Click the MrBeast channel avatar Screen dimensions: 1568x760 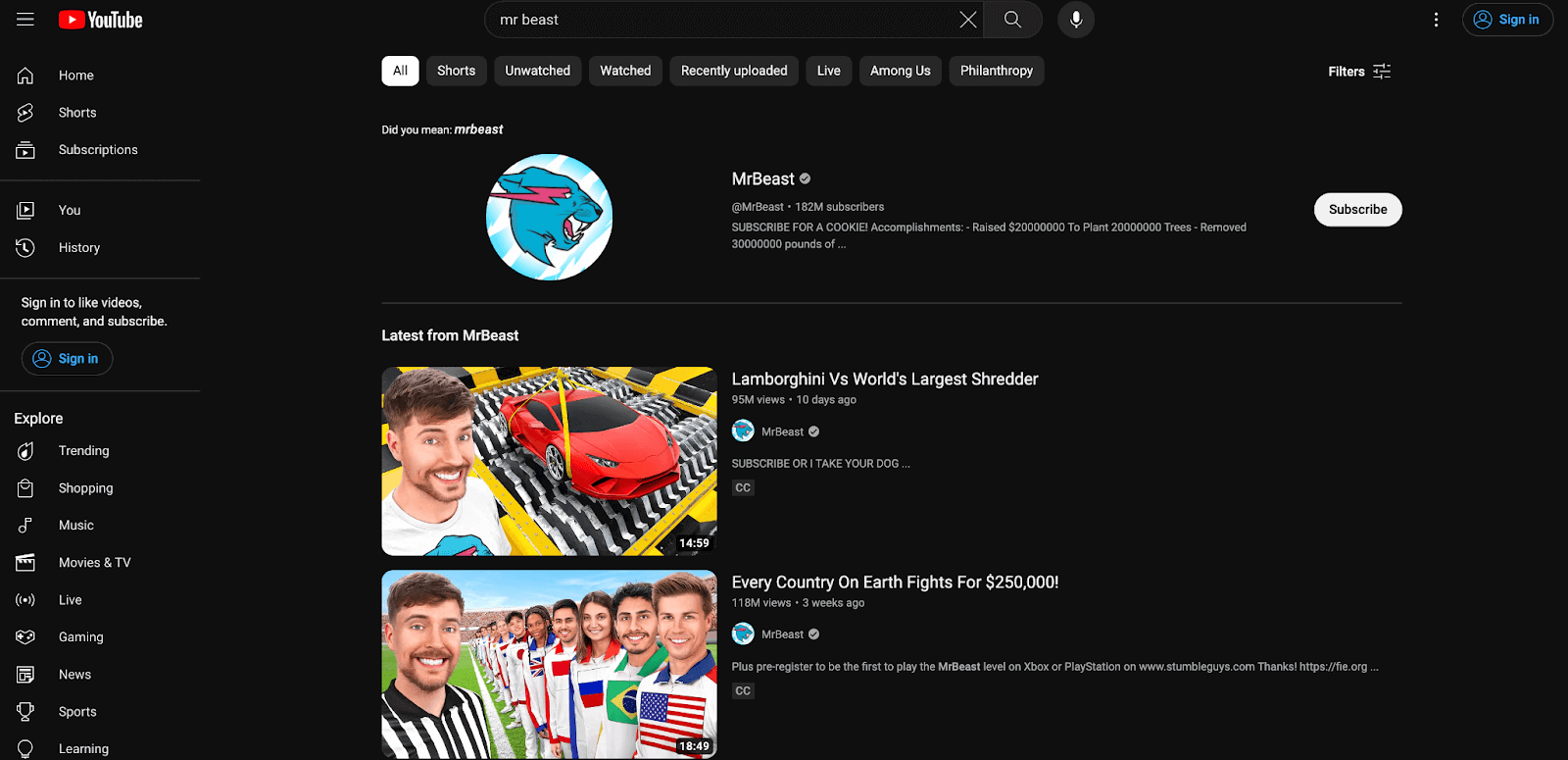coord(549,217)
